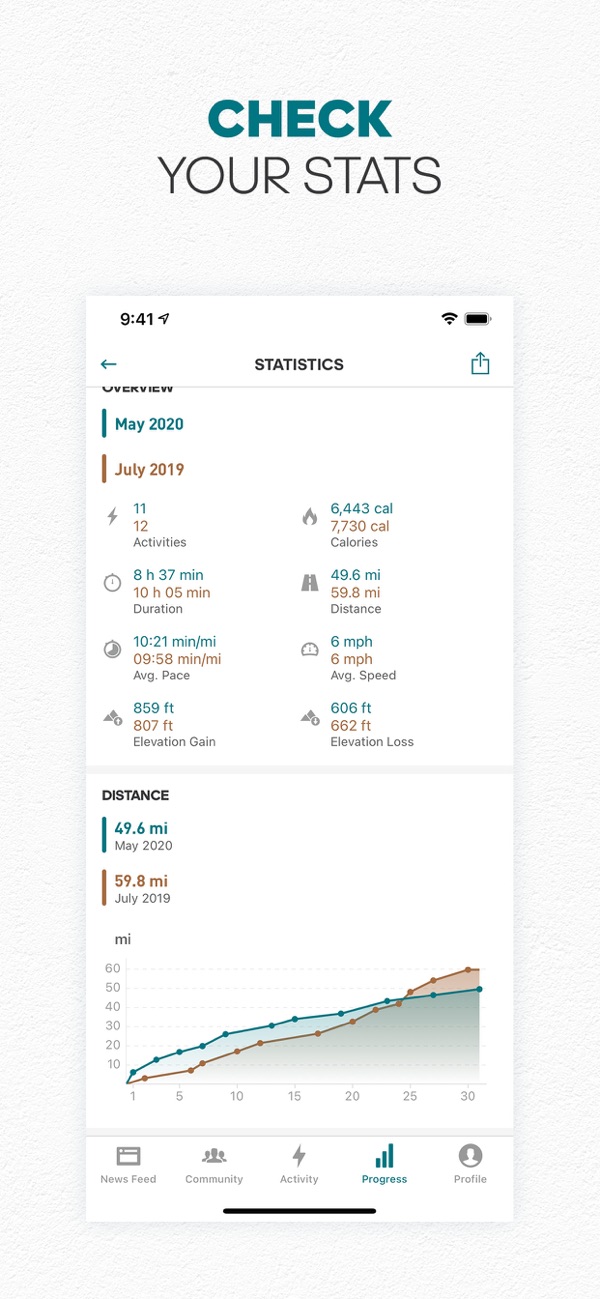This screenshot has width=600, height=1299.
Task: Switch to the Community tab
Action: click(x=214, y=1165)
